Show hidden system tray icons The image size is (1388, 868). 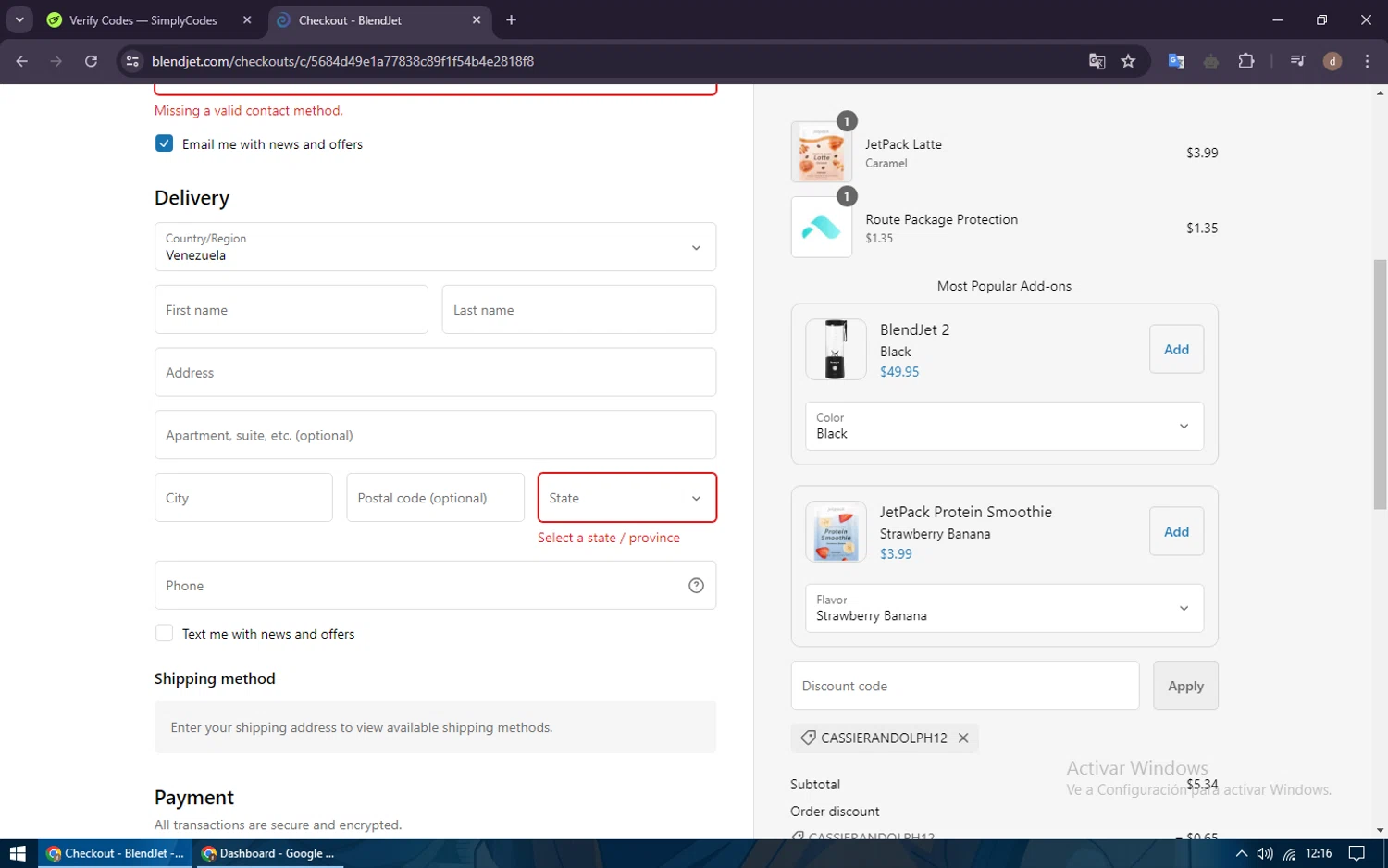(x=1241, y=853)
